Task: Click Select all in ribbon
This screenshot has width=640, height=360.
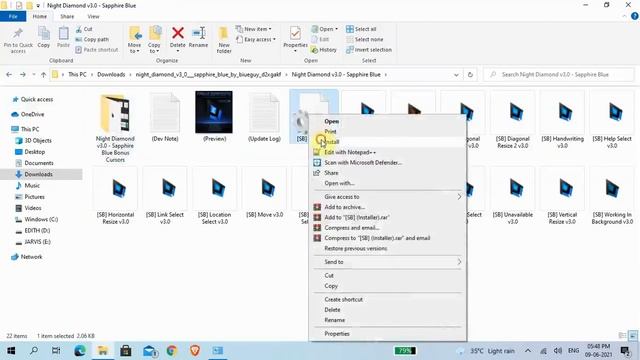Action: [x=361, y=29]
